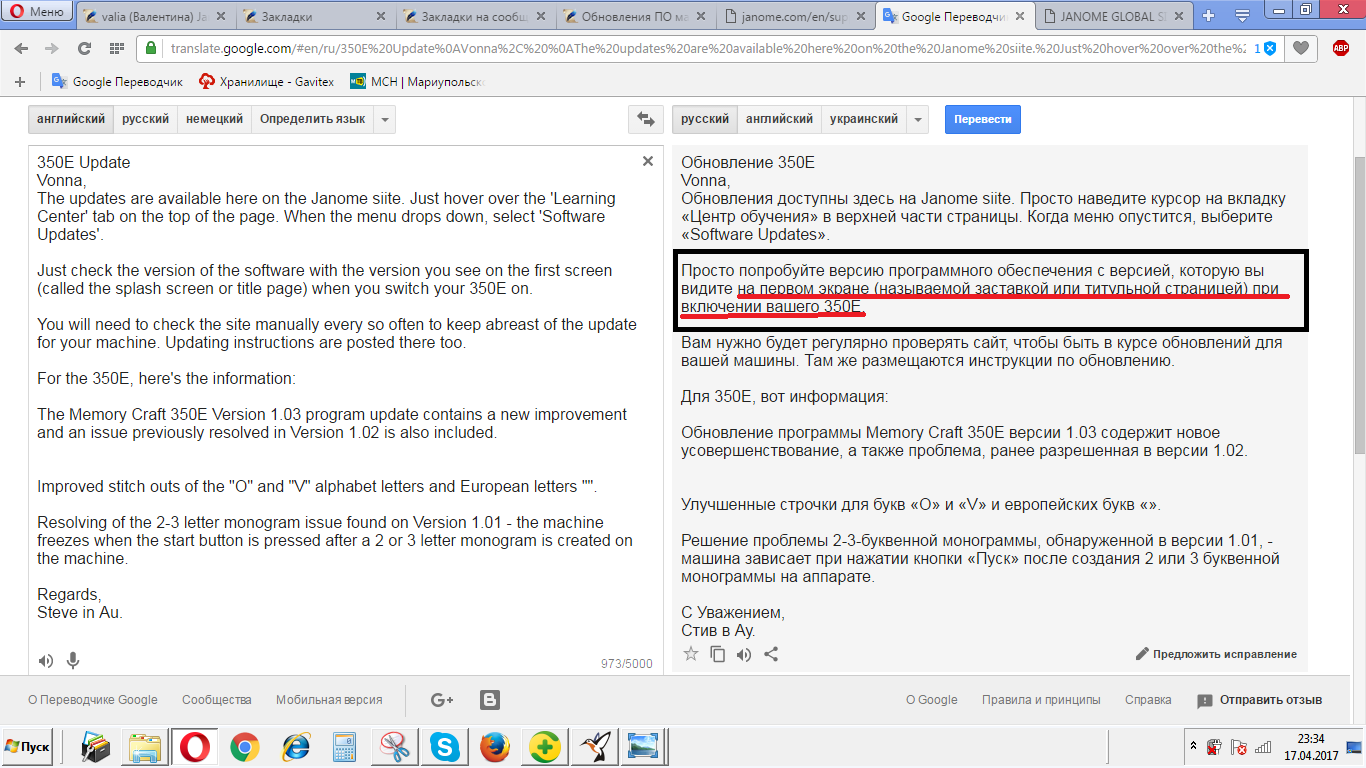The height and width of the screenshot is (768, 1366).
Task: Open Windows Explorer folder on the taskbar
Action: click(x=145, y=747)
